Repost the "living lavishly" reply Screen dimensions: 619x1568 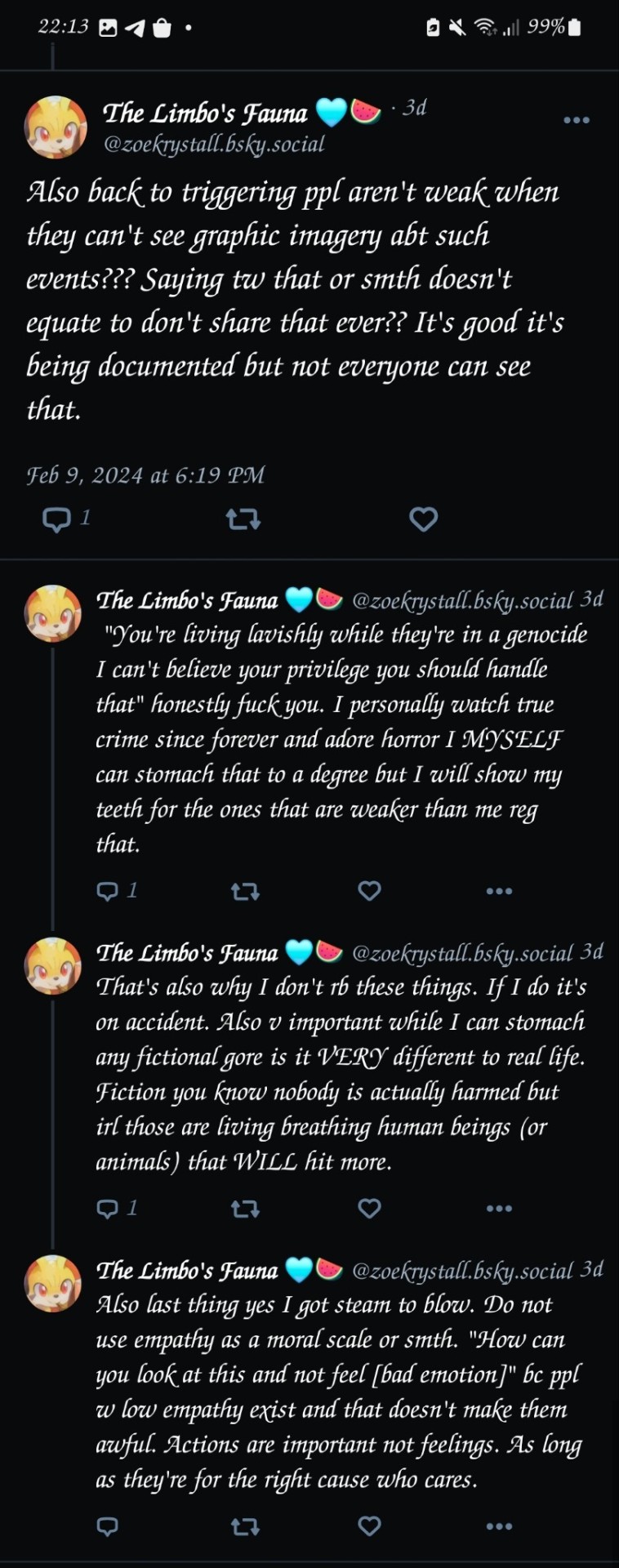pos(245,891)
